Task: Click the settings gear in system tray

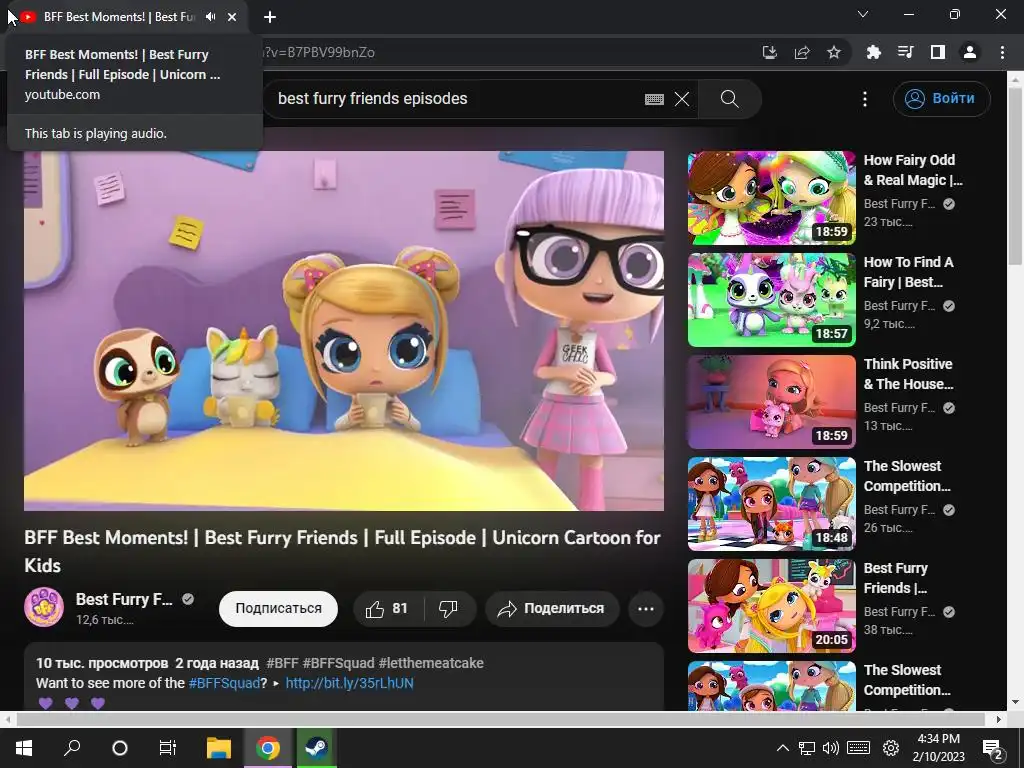Action: (x=891, y=748)
